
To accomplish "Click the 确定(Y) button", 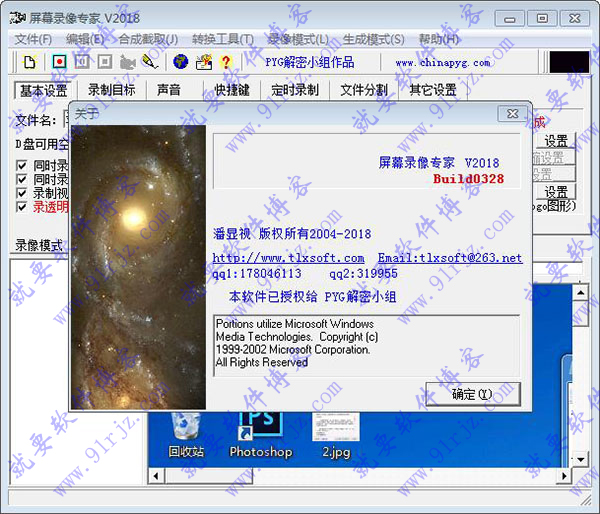I will tap(472, 394).
